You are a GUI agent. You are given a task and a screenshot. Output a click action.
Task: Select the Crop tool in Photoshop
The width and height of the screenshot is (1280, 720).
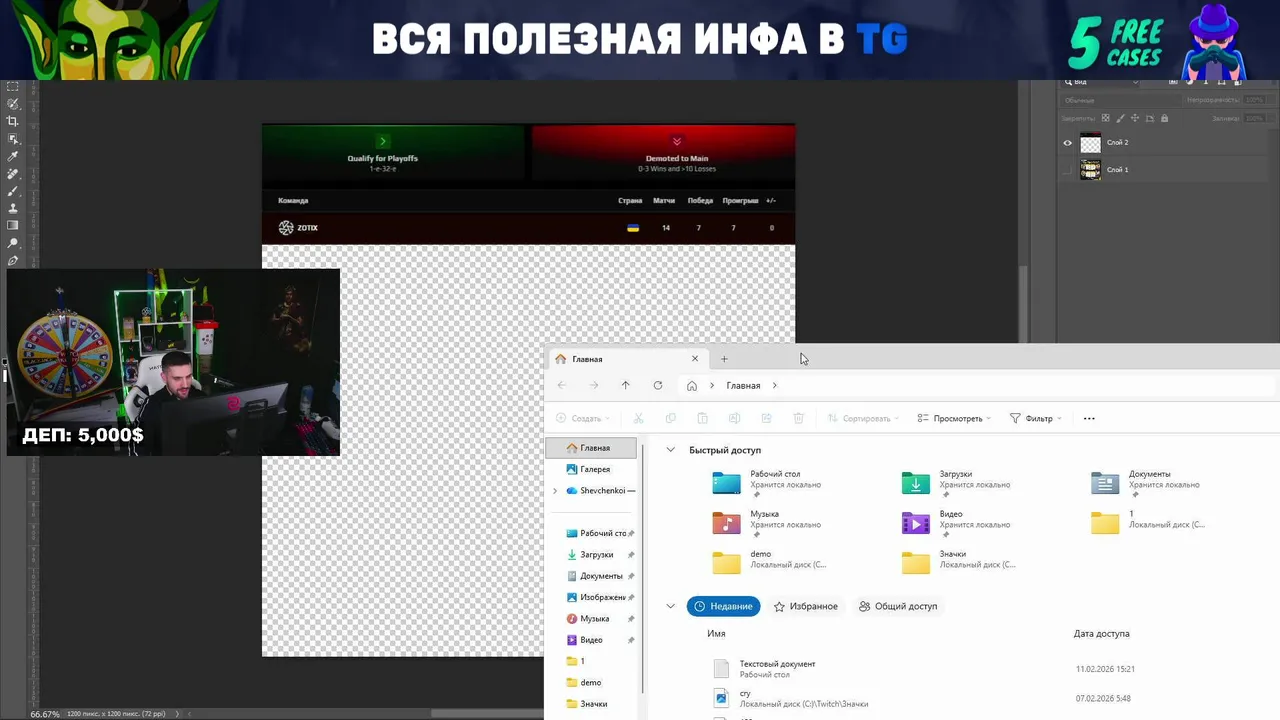(13, 121)
